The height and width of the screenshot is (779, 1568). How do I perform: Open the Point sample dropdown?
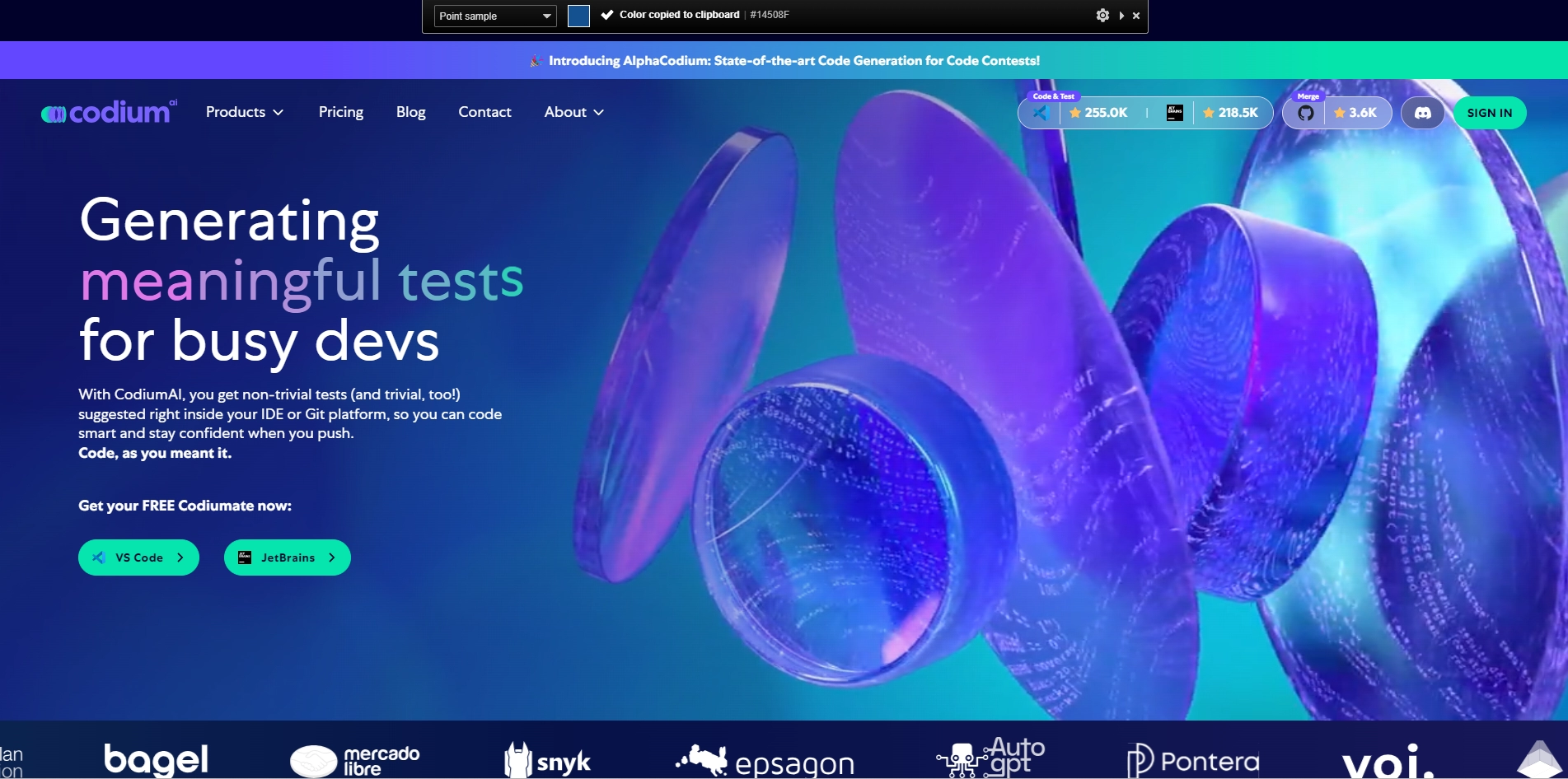[x=495, y=16]
